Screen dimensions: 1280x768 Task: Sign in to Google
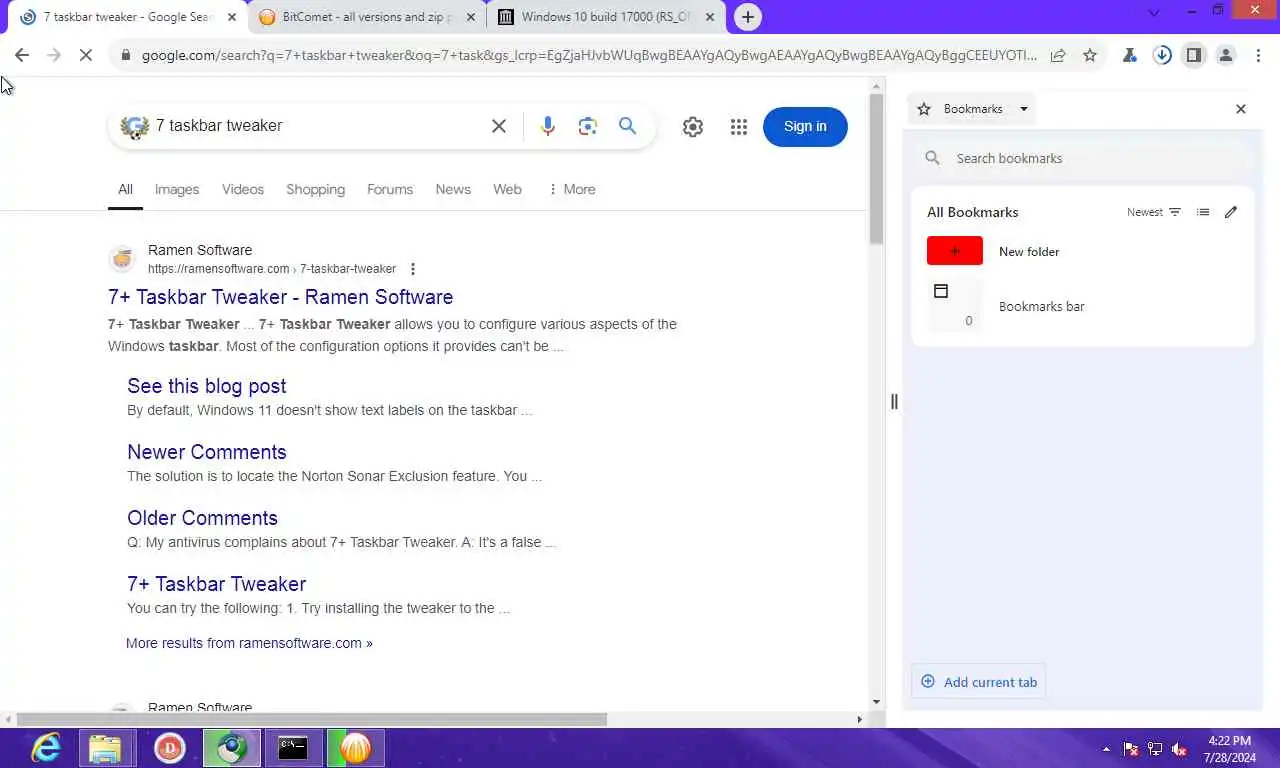(805, 126)
